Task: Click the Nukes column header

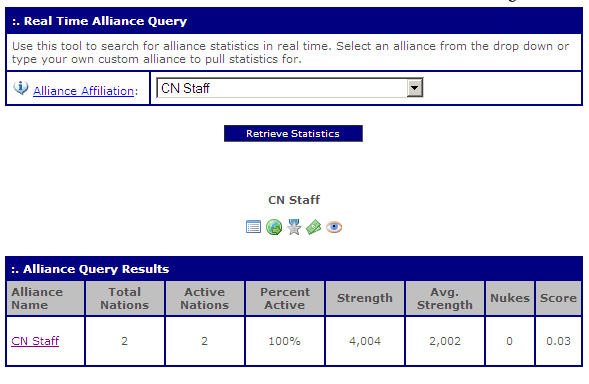Action: coord(510,298)
